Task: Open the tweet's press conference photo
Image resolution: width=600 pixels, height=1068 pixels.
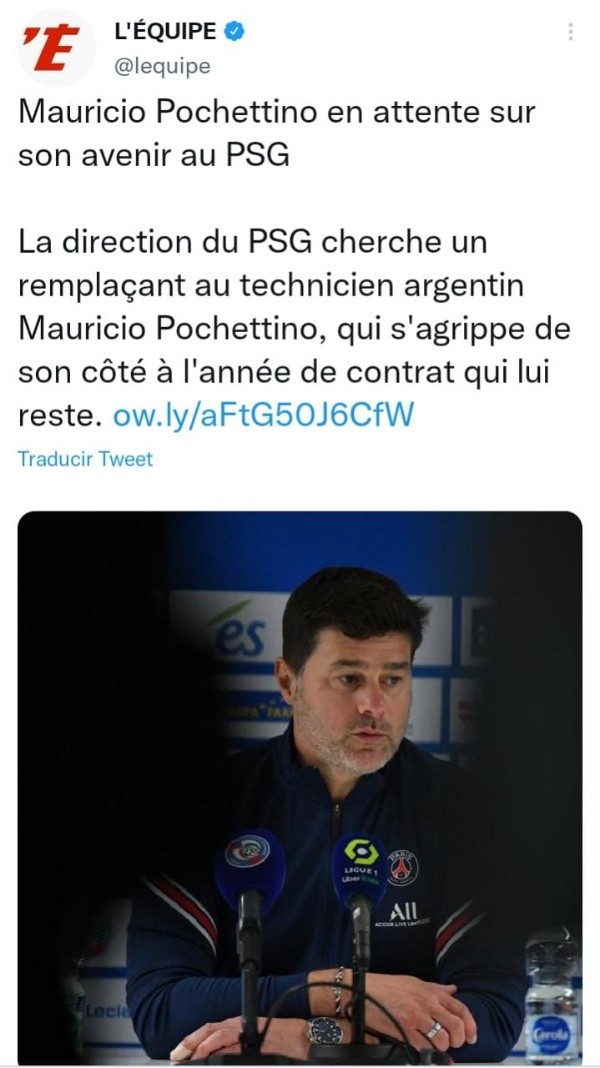Action: coord(300,788)
